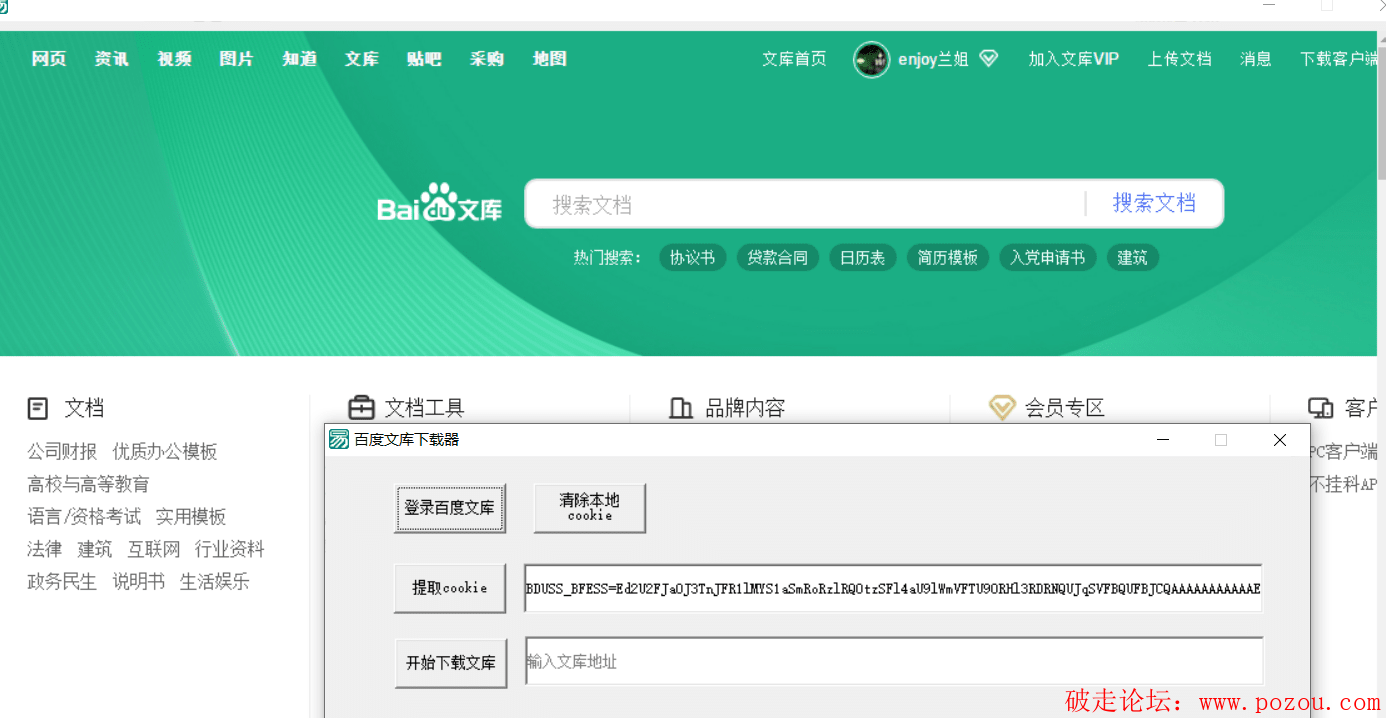Open the 知道 nav item
Viewport: 1386px width, 718px height.
click(300, 59)
